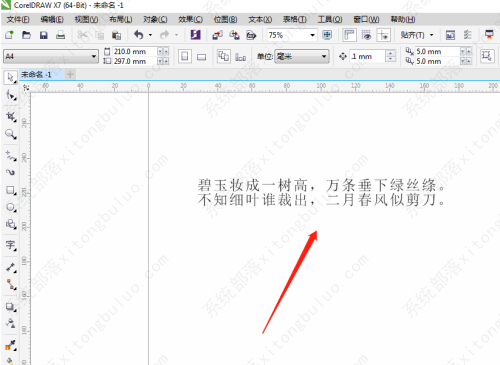The width and height of the screenshot is (500, 365).
Task: Select the Text tool (字)
Action: click(11, 245)
